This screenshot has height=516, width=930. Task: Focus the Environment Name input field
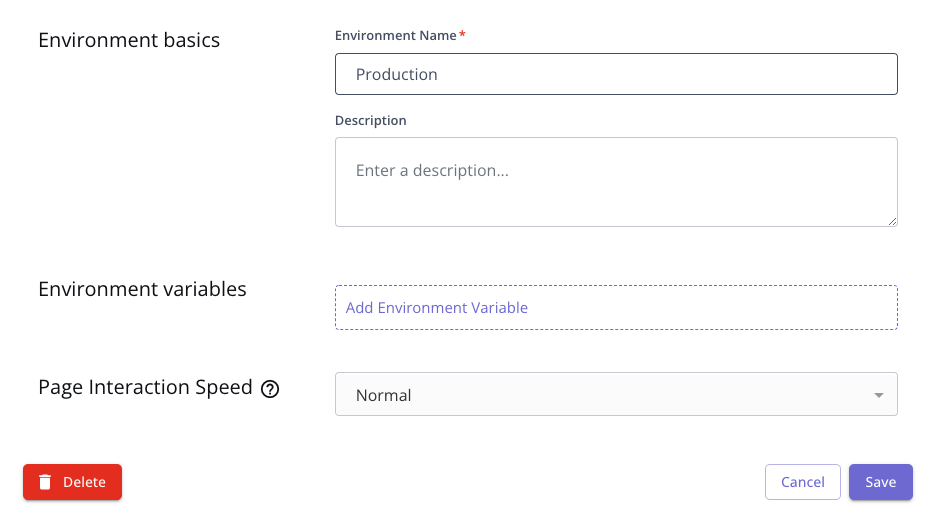[615, 74]
